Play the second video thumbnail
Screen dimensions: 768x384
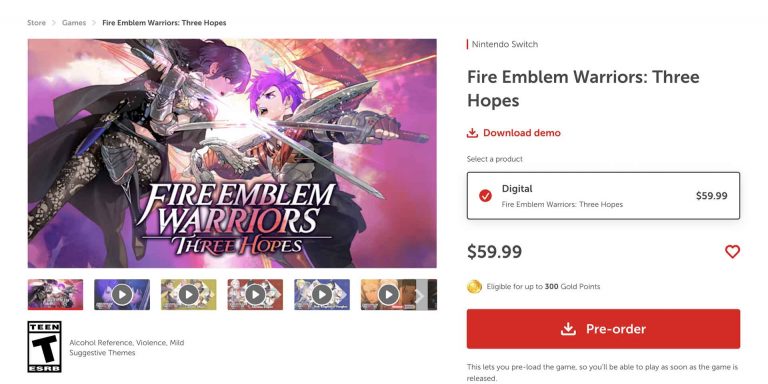(122, 294)
